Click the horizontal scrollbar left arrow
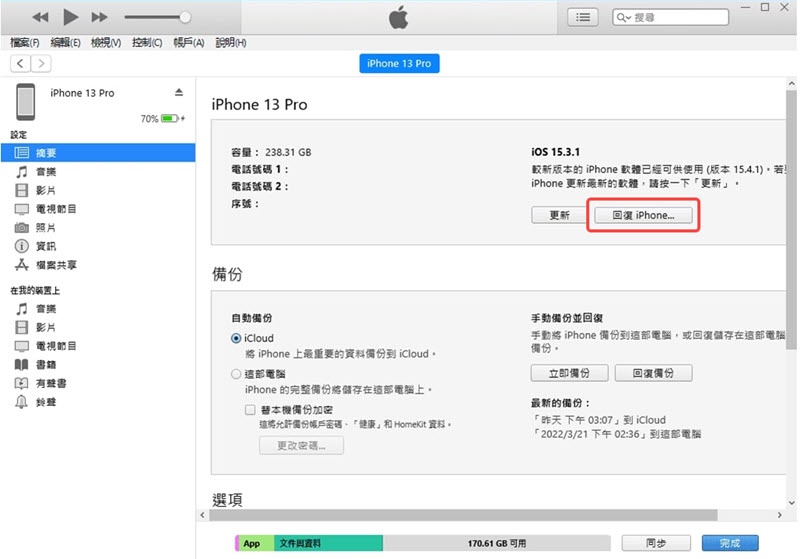 point(203,515)
